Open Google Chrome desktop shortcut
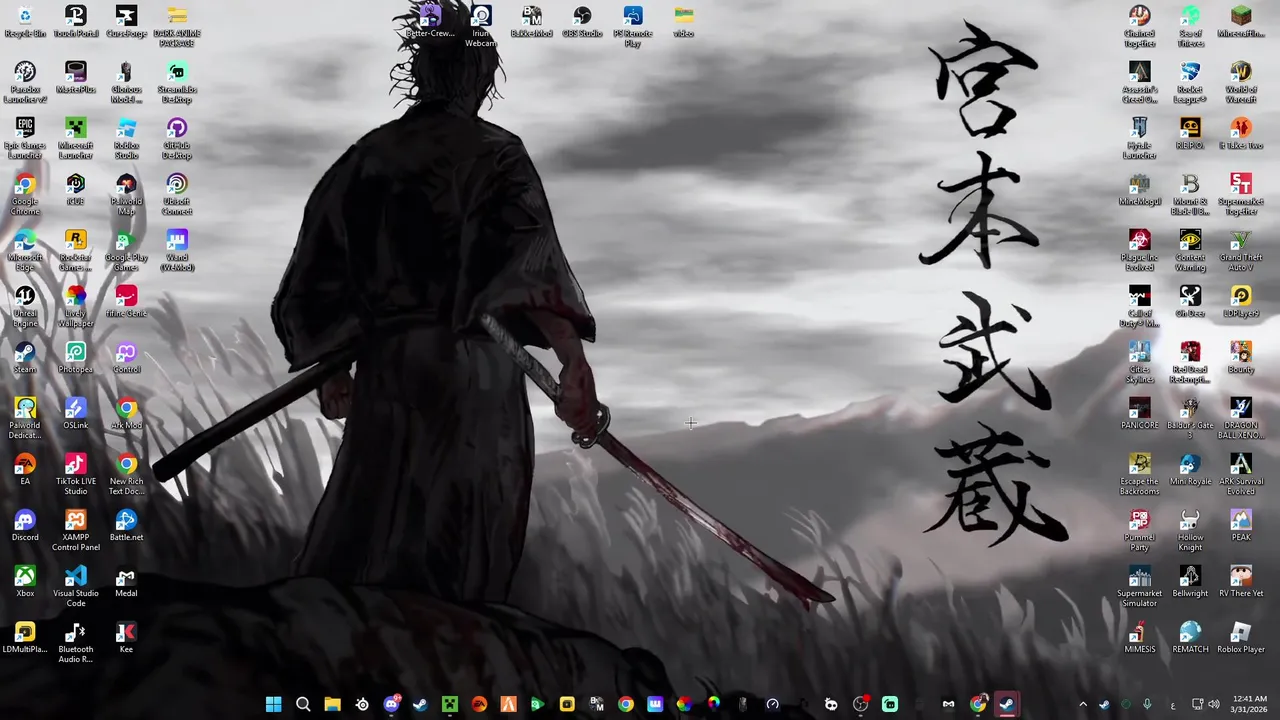This screenshot has height=720, width=1280. 25,195
